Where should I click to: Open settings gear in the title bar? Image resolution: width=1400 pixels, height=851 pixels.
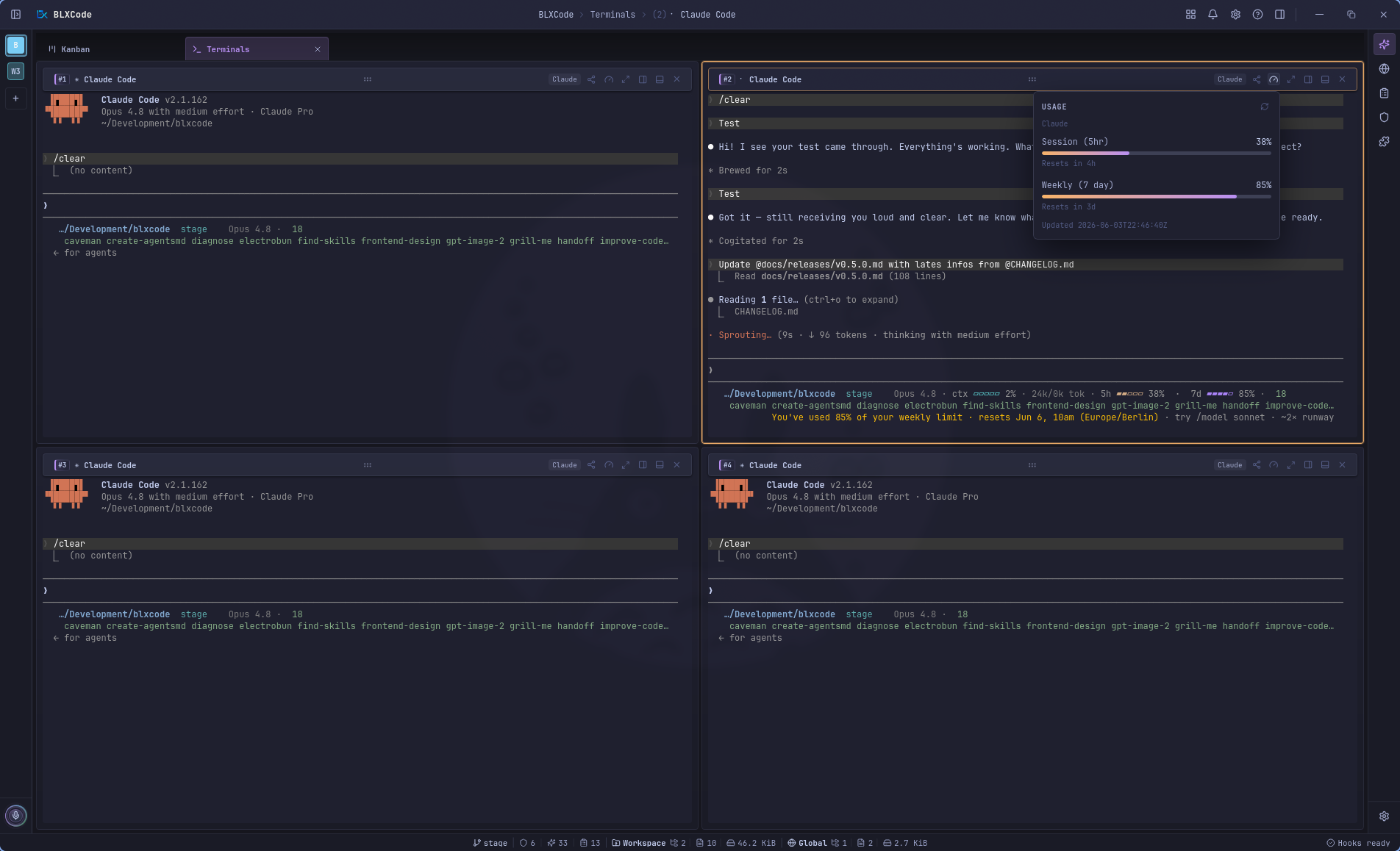1235,15
